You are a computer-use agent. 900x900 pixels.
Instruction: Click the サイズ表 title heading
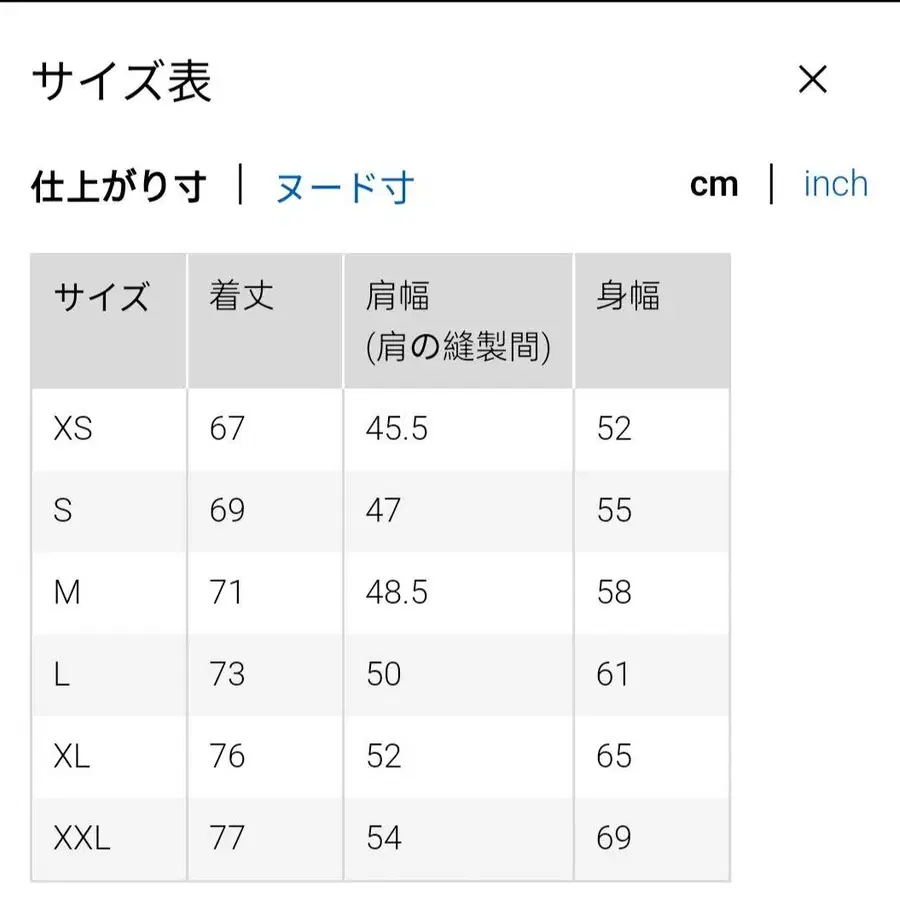122,80
